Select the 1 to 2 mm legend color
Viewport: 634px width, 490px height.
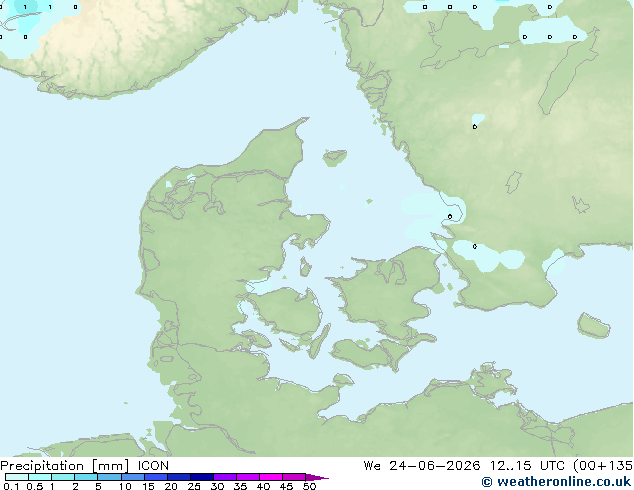[x=63, y=477]
